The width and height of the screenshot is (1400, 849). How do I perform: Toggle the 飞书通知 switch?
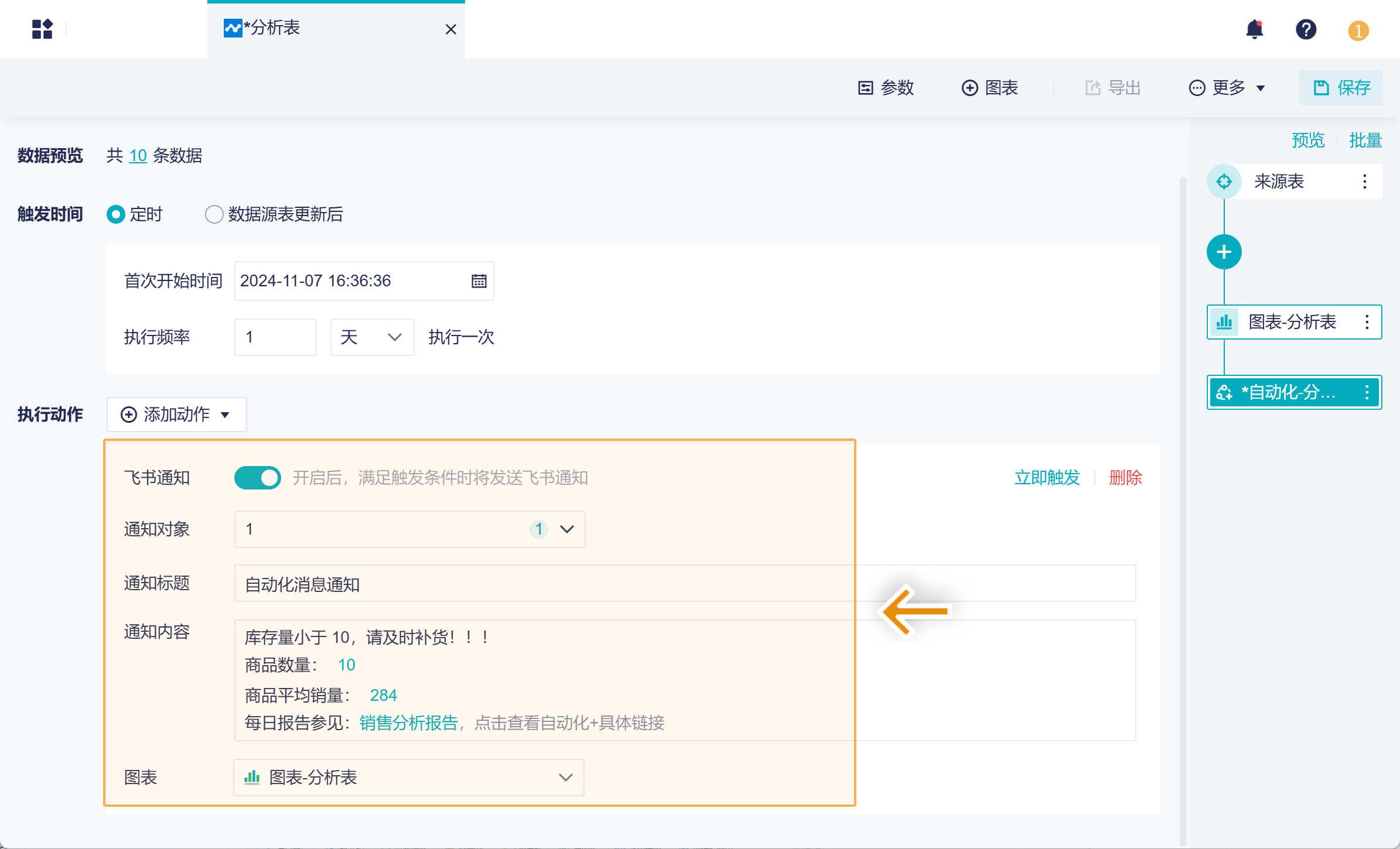click(x=257, y=478)
